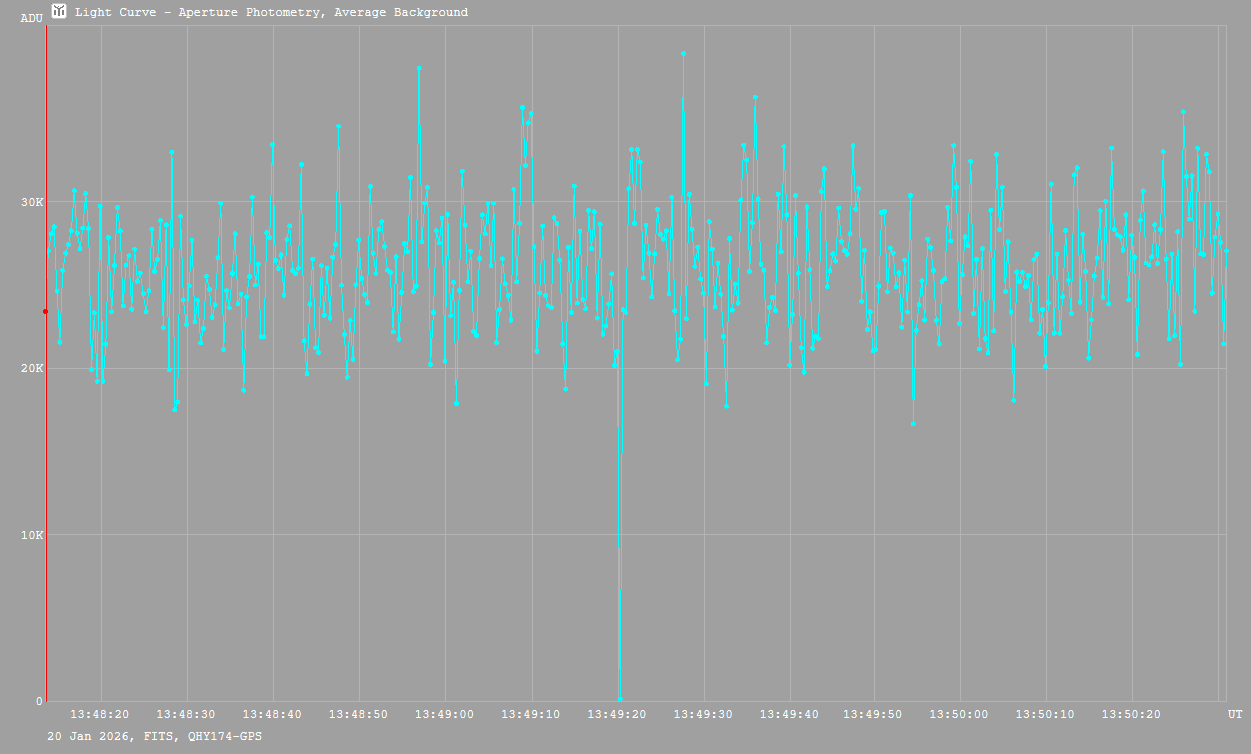Image resolution: width=1251 pixels, height=754 pixels.
Task: Click the red marker dot on left axis
Action: tap(45, 311)
